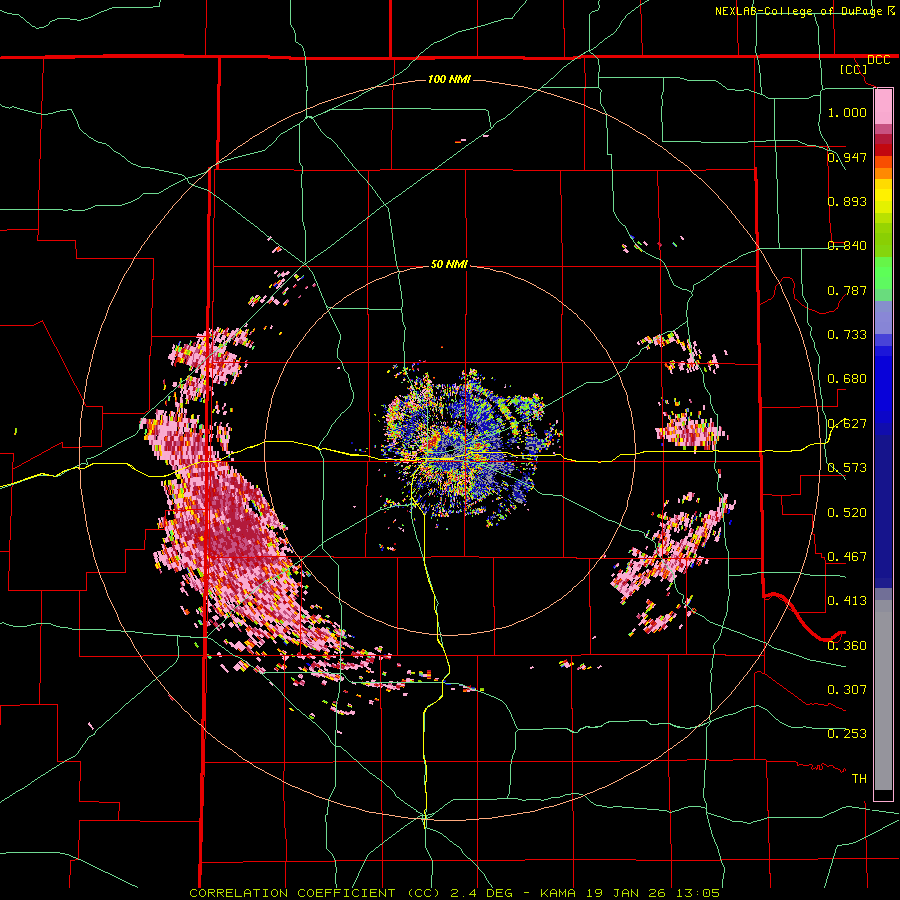Click the 0.307 scale value
The height and width of the screenshot is (900, 900).
pos(847,690)
